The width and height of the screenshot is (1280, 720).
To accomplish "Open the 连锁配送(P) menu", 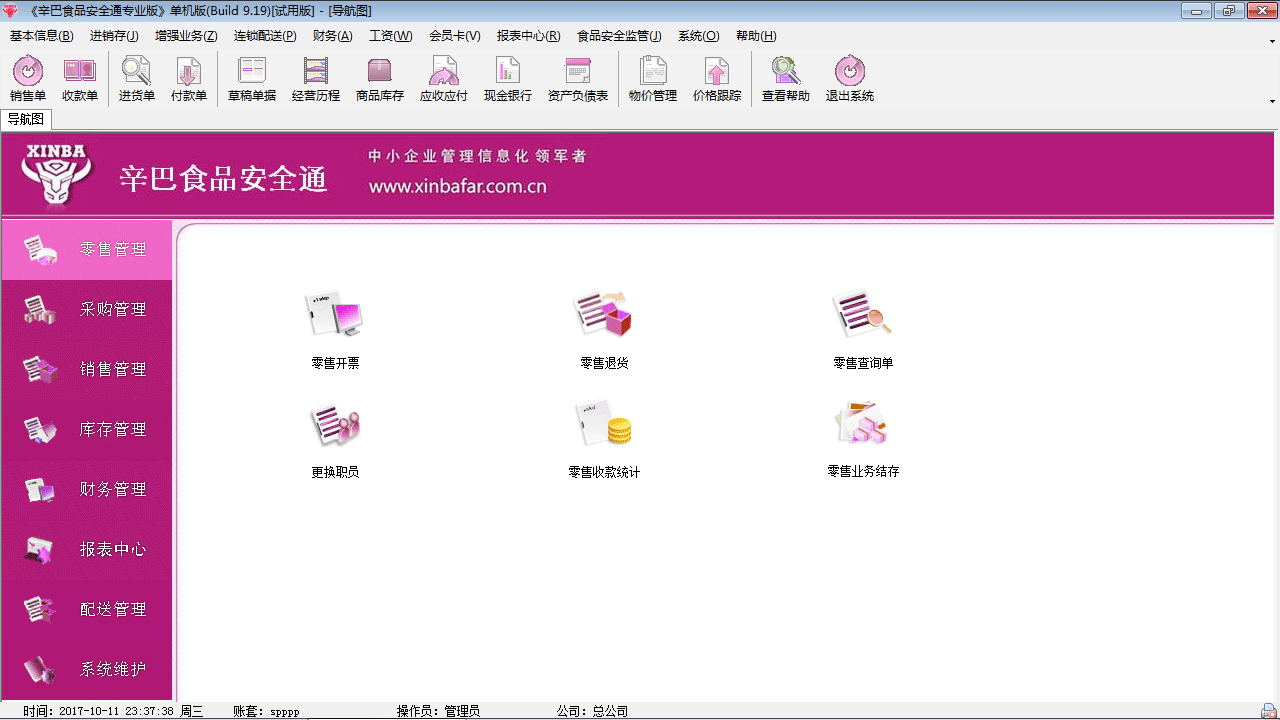I will pos(265,36).
